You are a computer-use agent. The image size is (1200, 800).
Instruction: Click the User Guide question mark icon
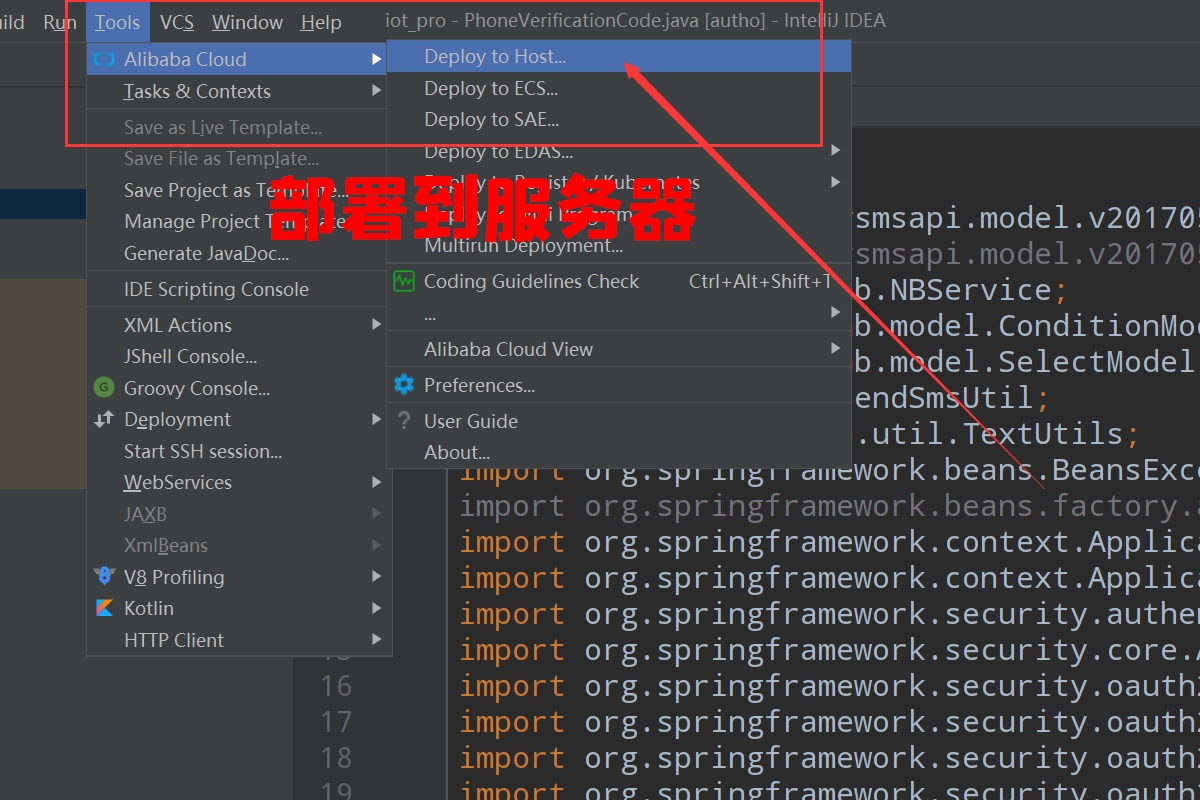pyautogui.click(x=403, y=421)
